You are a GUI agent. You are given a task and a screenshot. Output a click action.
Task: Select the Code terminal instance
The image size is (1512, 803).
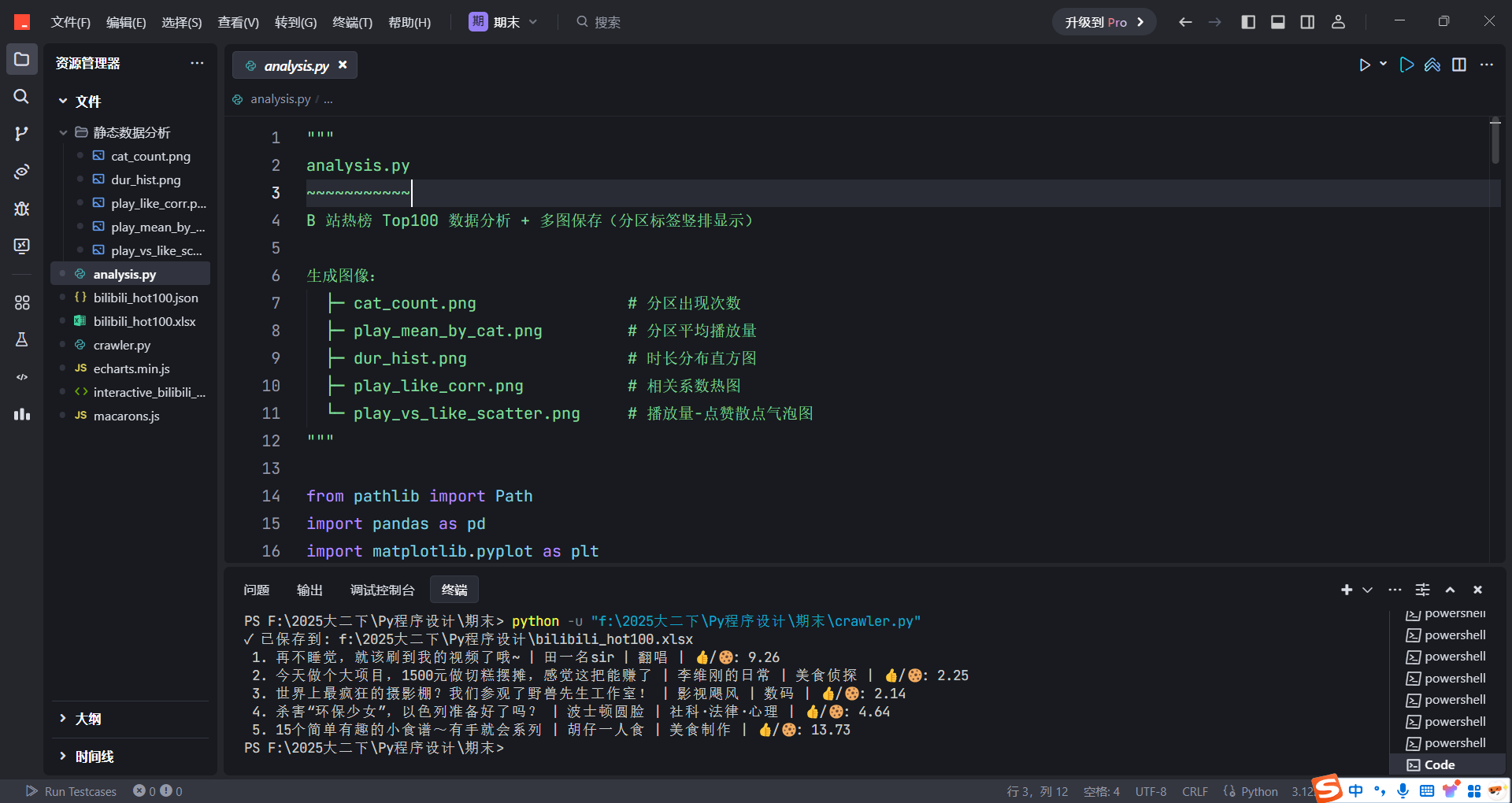click(x=1448, y=764)
